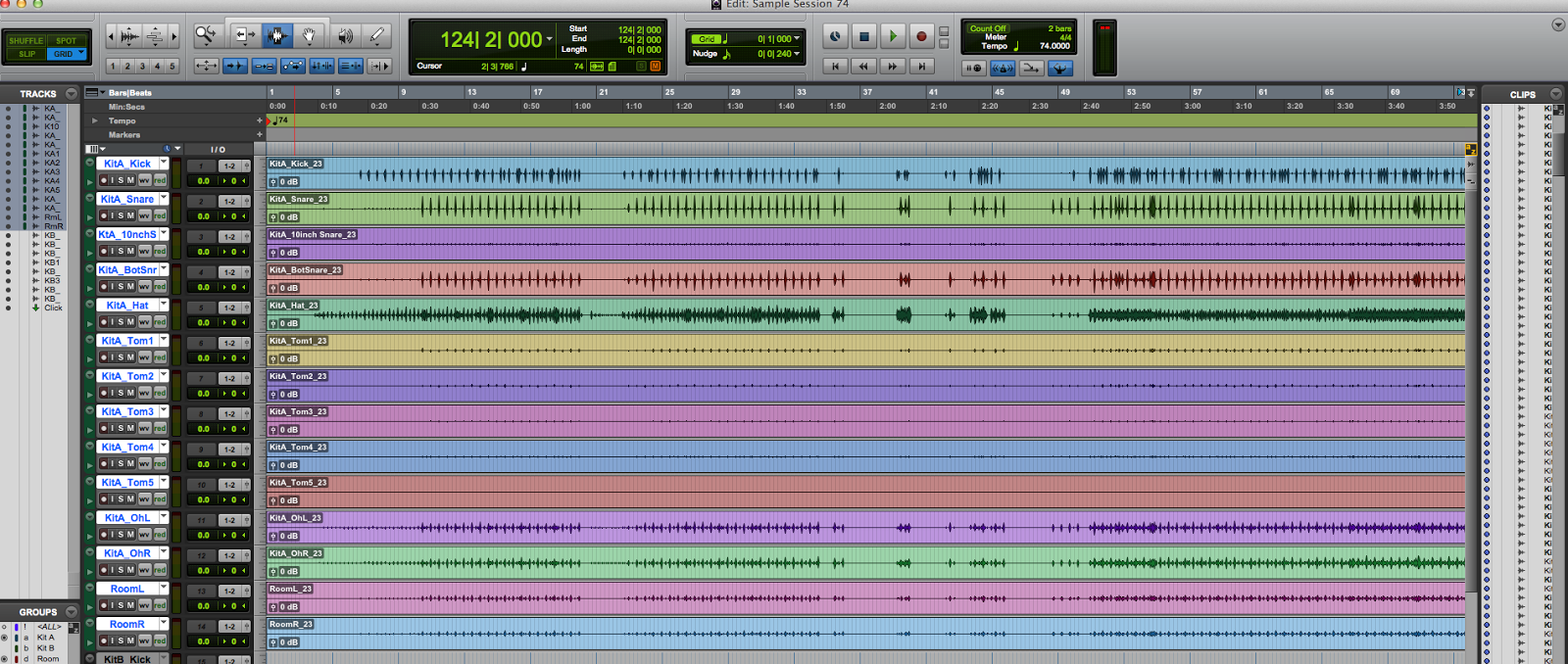Click the Rewind transport button
The width and height of the screenshot is (1568, 664).
[x=863, y=67]
